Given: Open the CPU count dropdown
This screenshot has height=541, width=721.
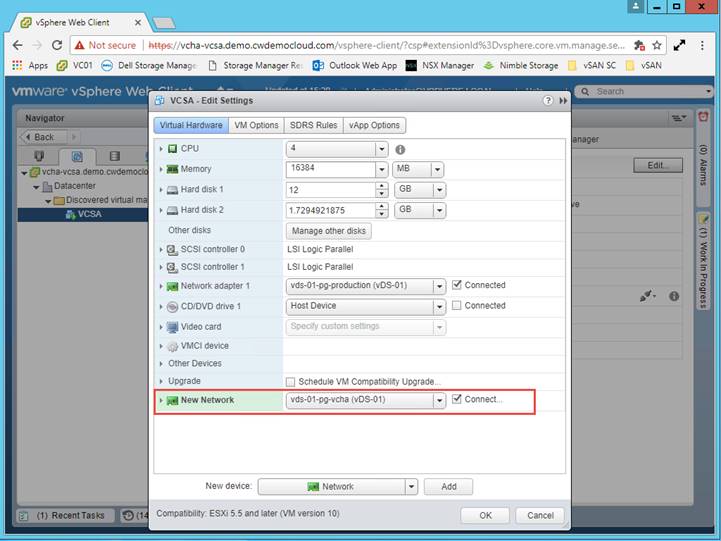Looking at the screenshot, I should [x=381, y=149].
